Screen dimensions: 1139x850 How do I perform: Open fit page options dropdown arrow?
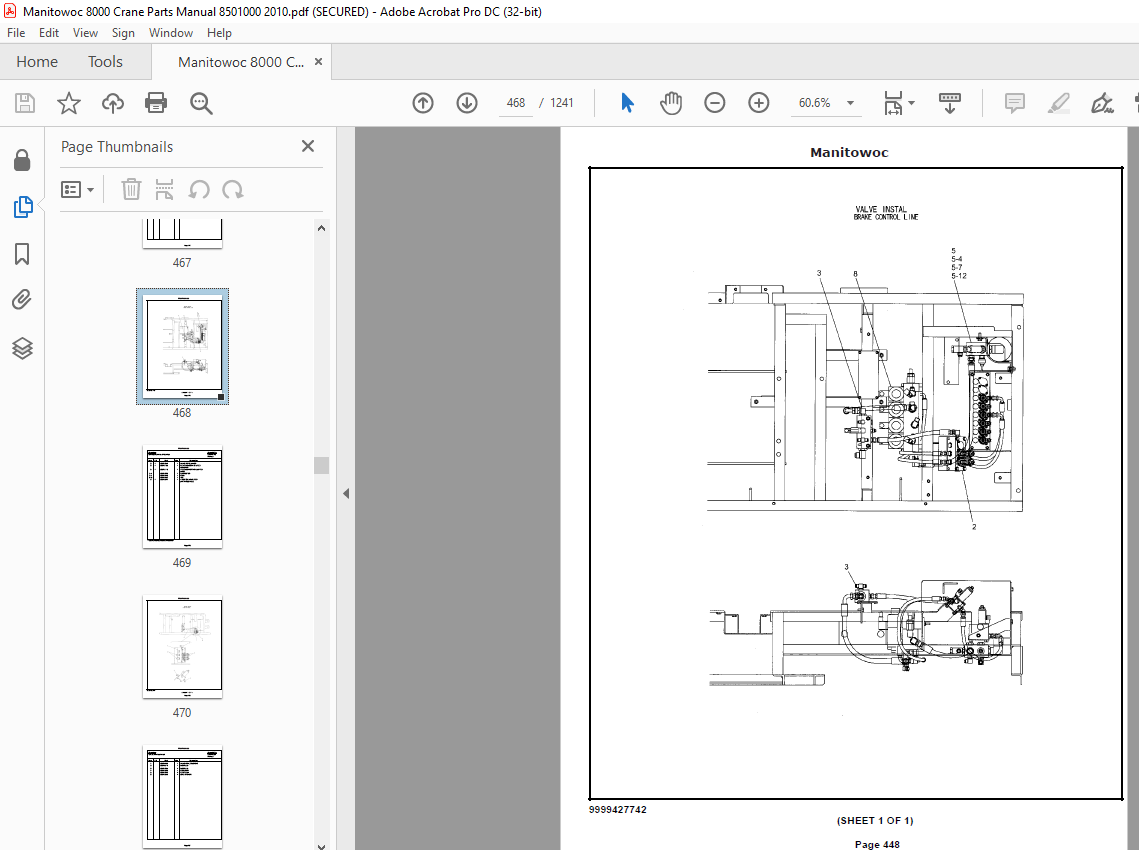912,103
